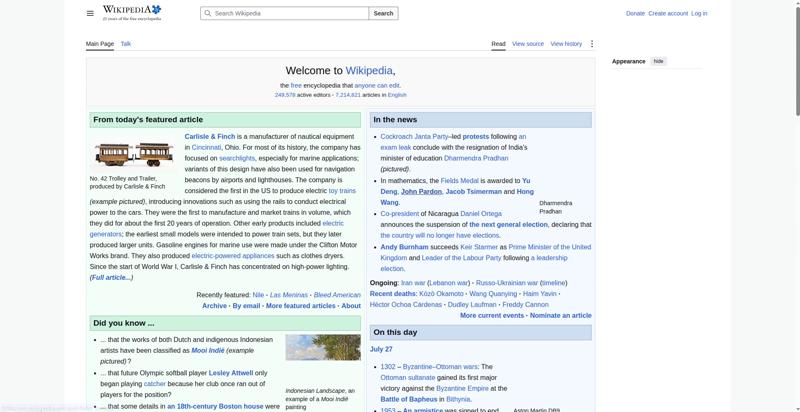Viewport: 800px width, 412px height.
Task: Open the Carlisle & Finch article link
Action: click(210, 137)
